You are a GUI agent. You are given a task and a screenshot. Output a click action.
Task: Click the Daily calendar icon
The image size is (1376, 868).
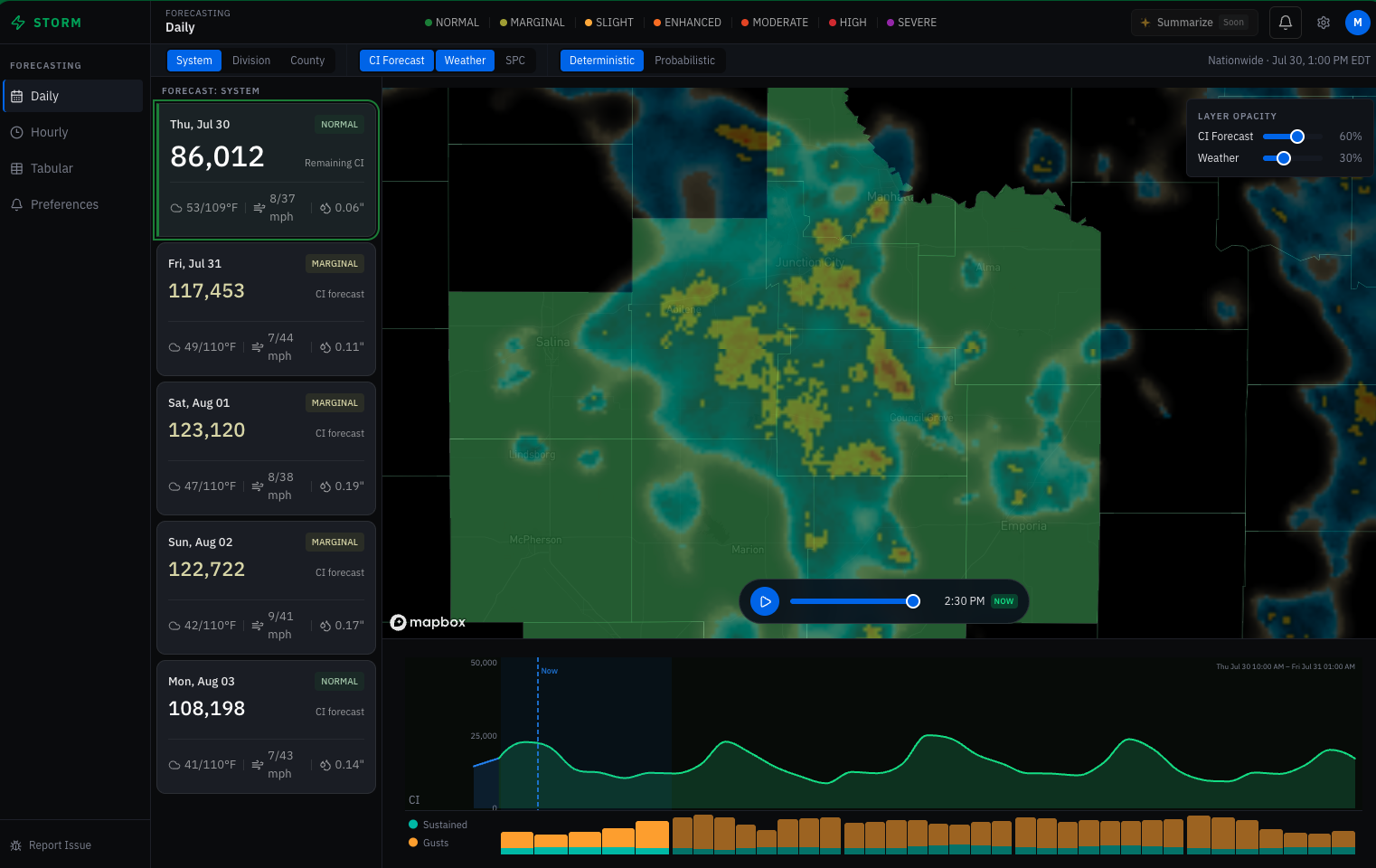[16, 96]
